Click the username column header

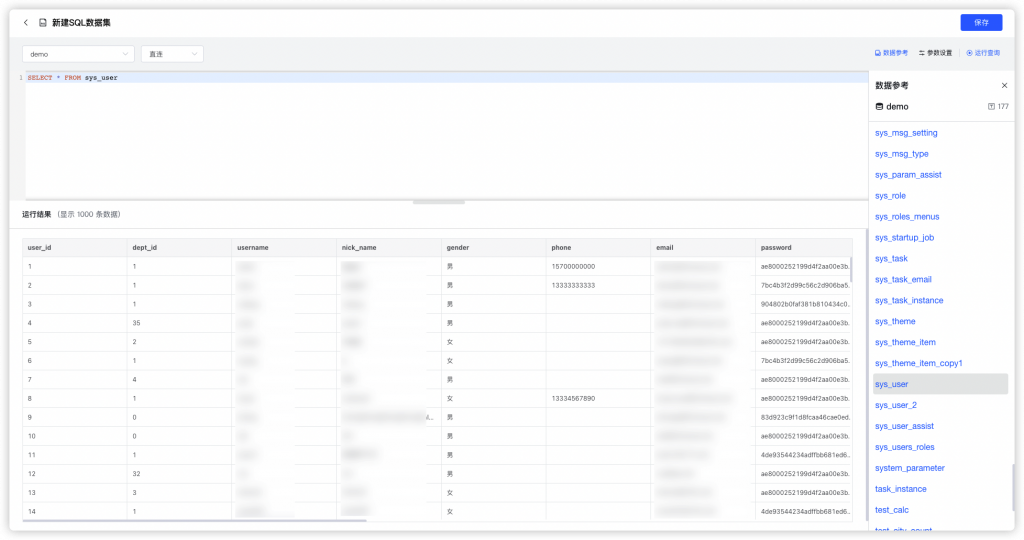tap(284, 247)
